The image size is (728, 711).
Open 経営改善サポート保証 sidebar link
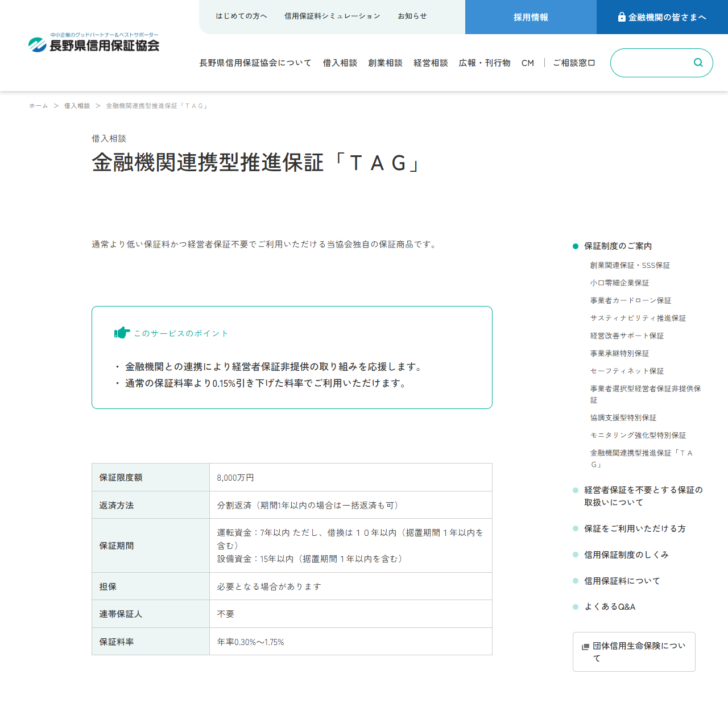point(627,336)
